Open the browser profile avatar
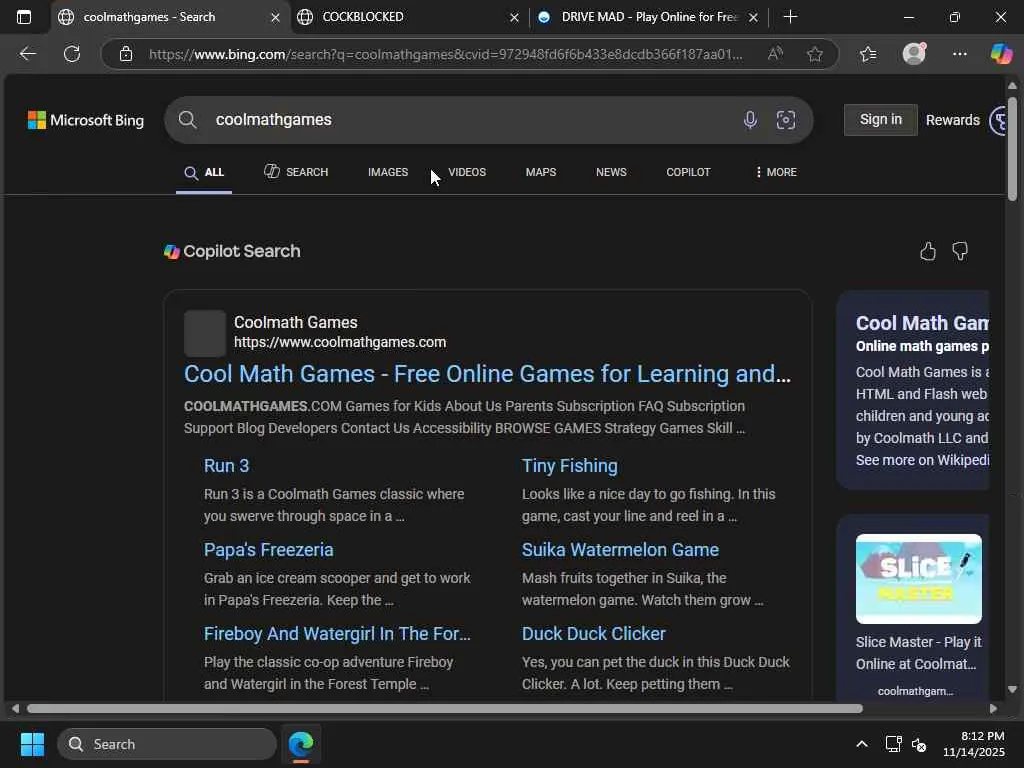Viewport: 1024px width, 768px height. pyautogui.click(x=914, y=54)
